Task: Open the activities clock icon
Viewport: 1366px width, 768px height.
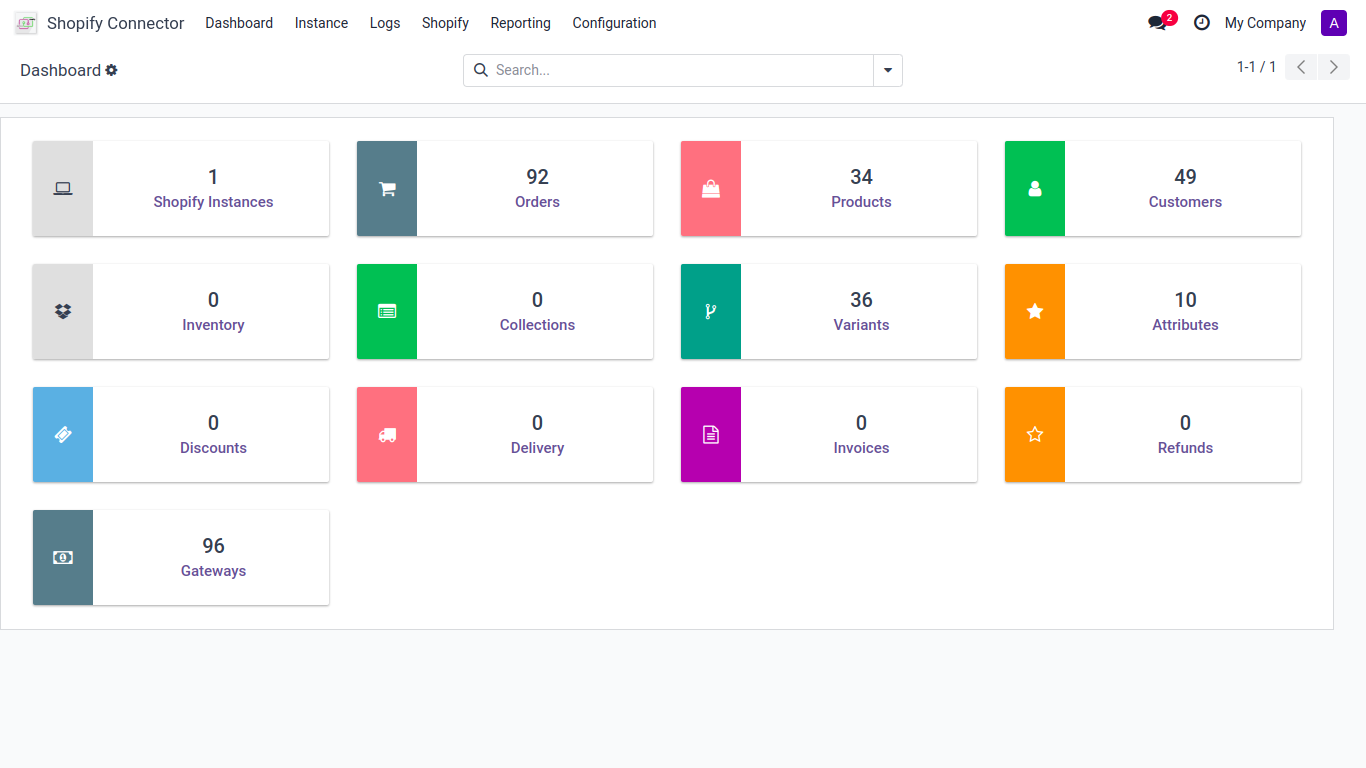Action: coord(1202,23)
